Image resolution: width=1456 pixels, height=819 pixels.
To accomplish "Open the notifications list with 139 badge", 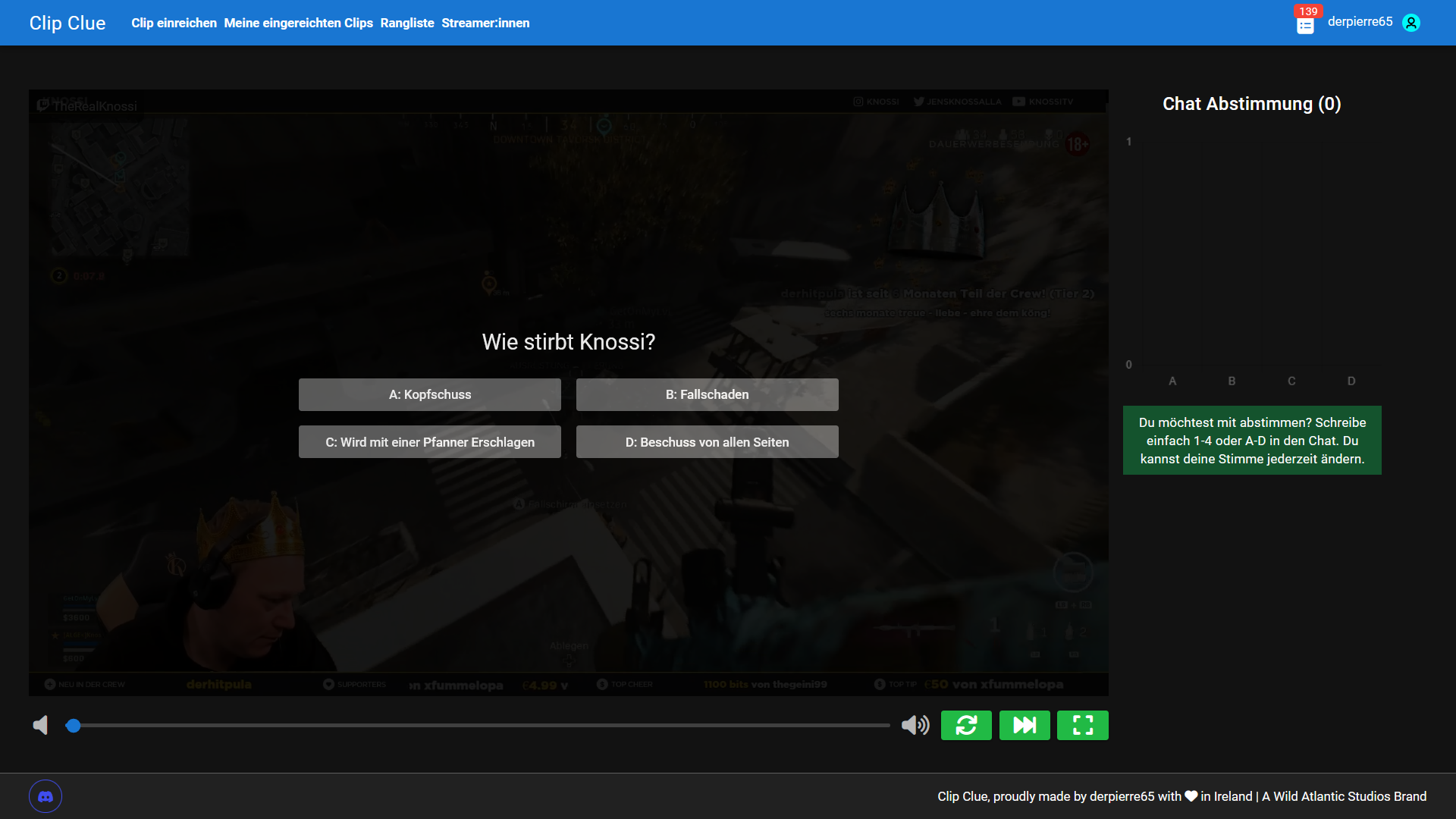I will [x=1305, y=26].
